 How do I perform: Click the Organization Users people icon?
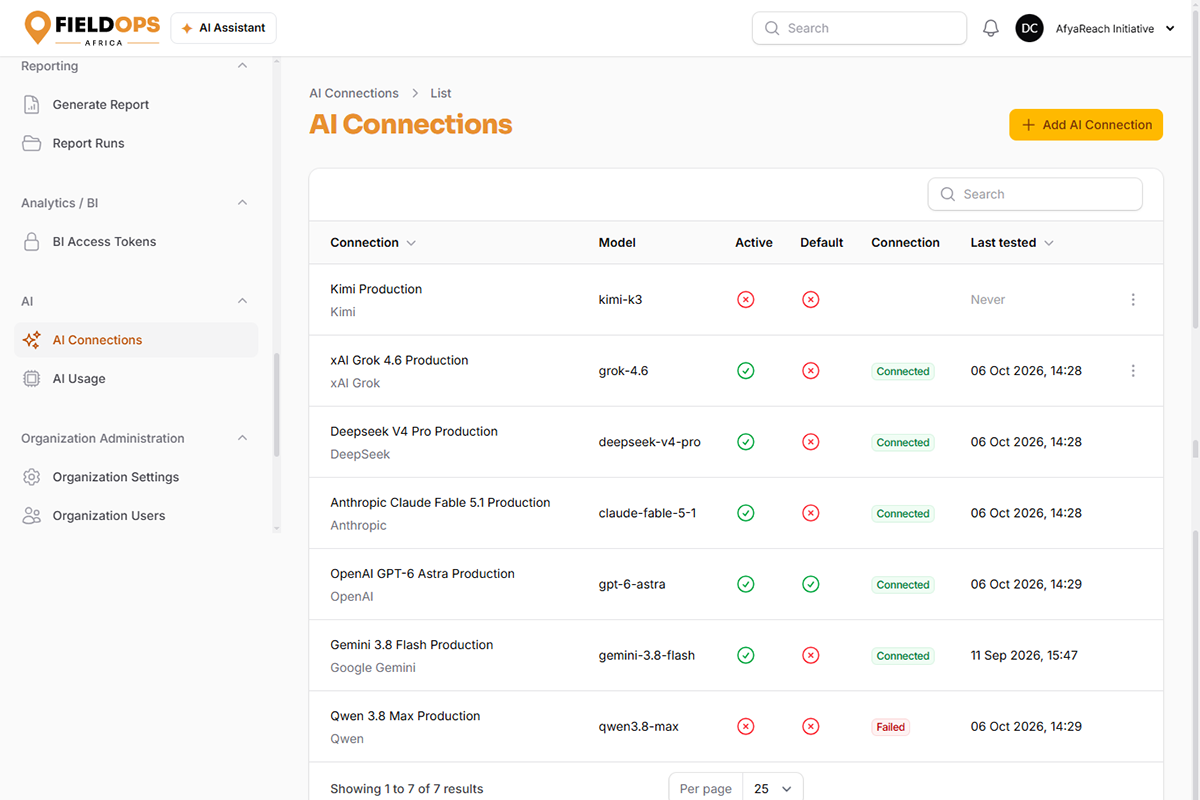click(32, 516)
